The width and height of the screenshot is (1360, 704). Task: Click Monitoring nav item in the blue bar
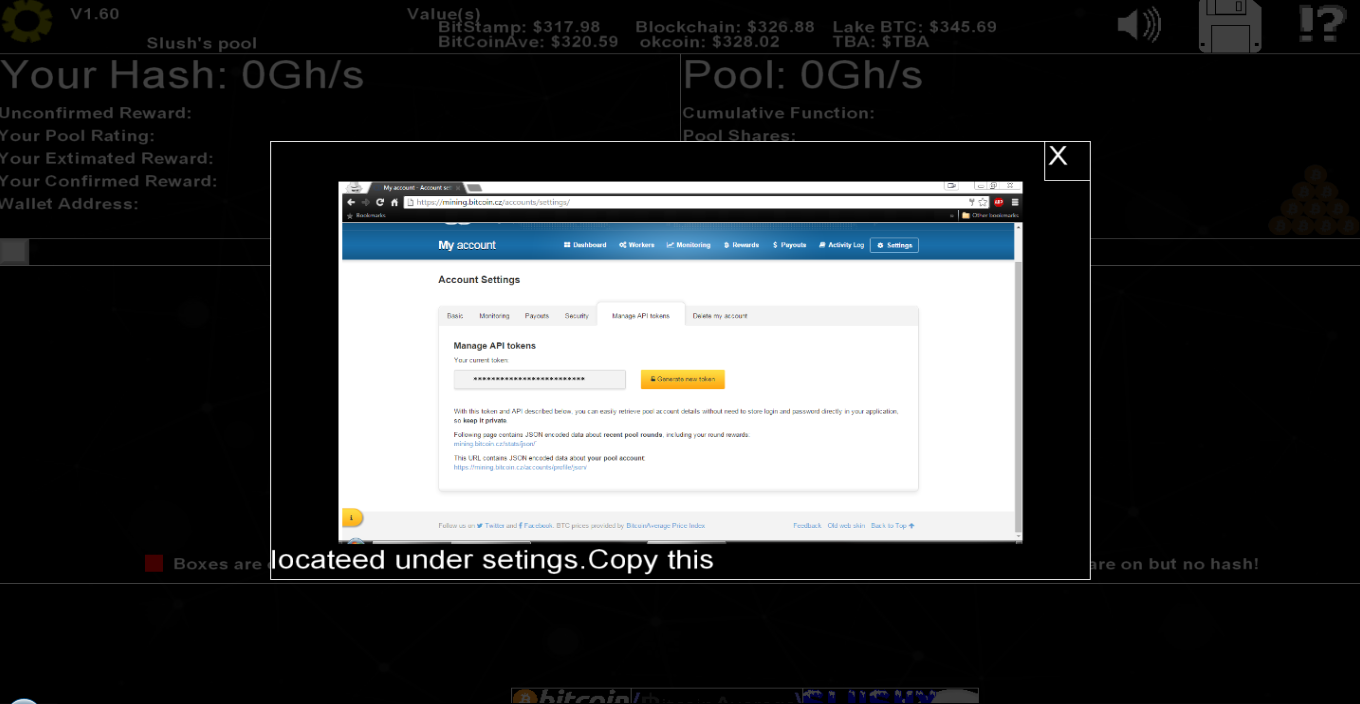pos(689,245)
